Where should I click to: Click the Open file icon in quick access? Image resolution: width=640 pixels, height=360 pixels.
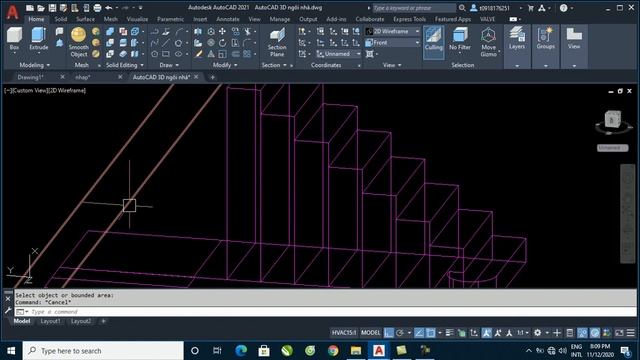[41, 8]
